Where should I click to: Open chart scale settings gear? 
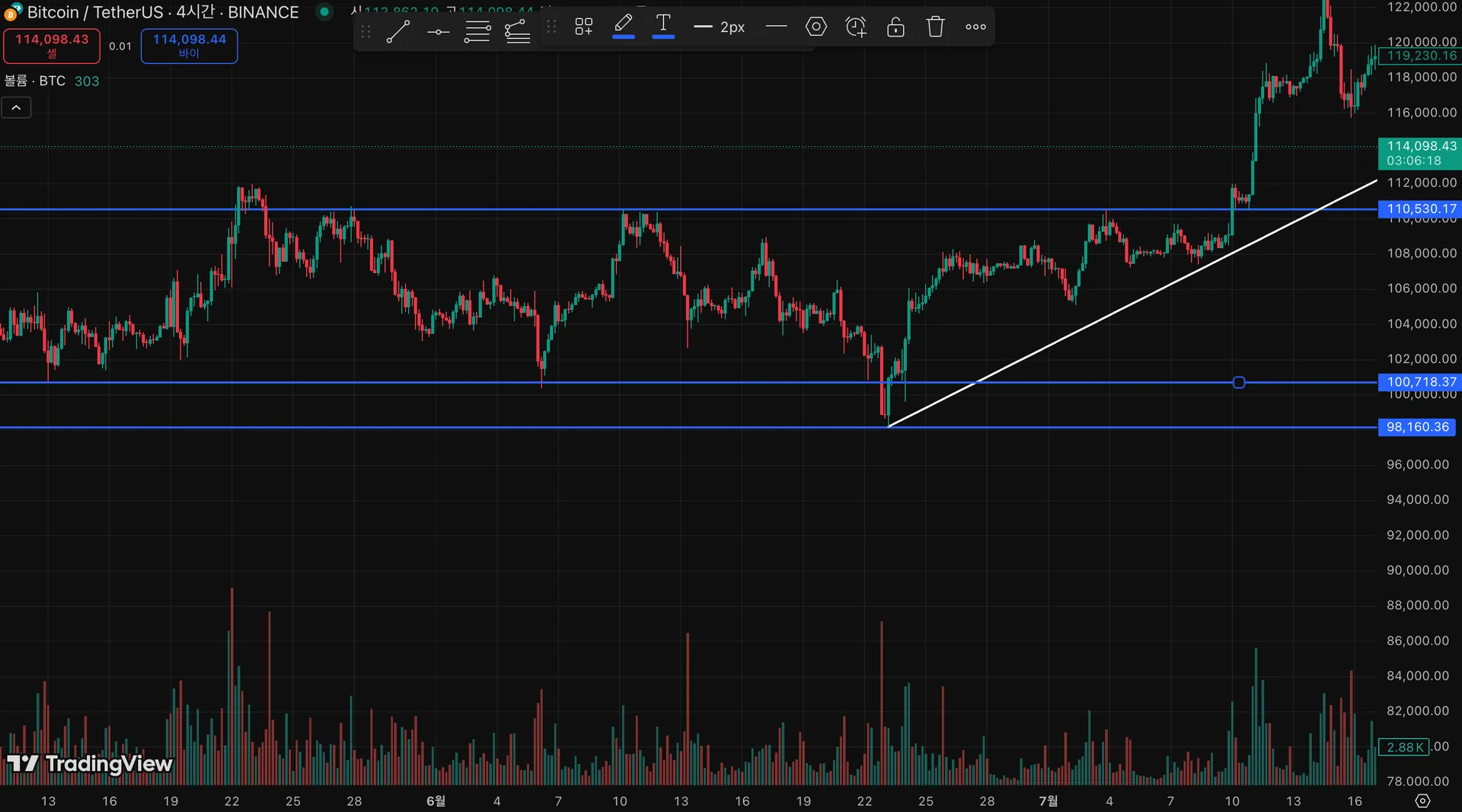(1422, 801)
